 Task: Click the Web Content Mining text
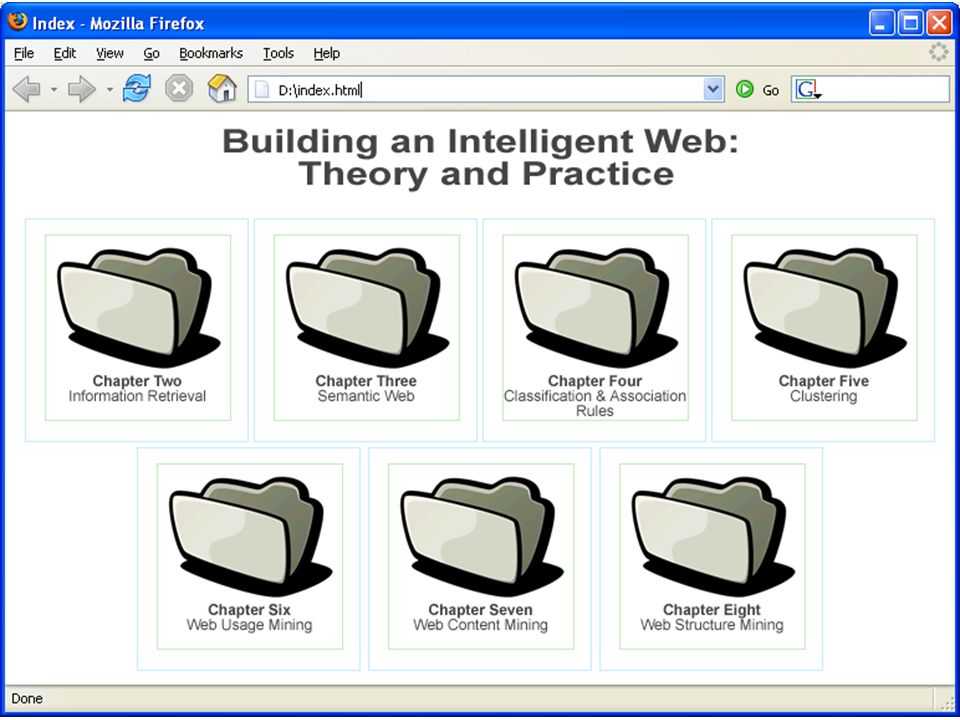click(481, 625)
